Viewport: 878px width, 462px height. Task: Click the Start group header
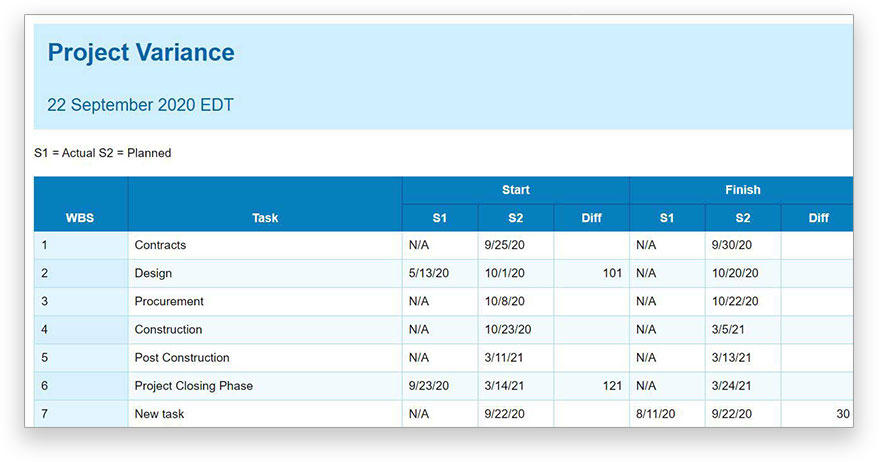tap(516, 190)
